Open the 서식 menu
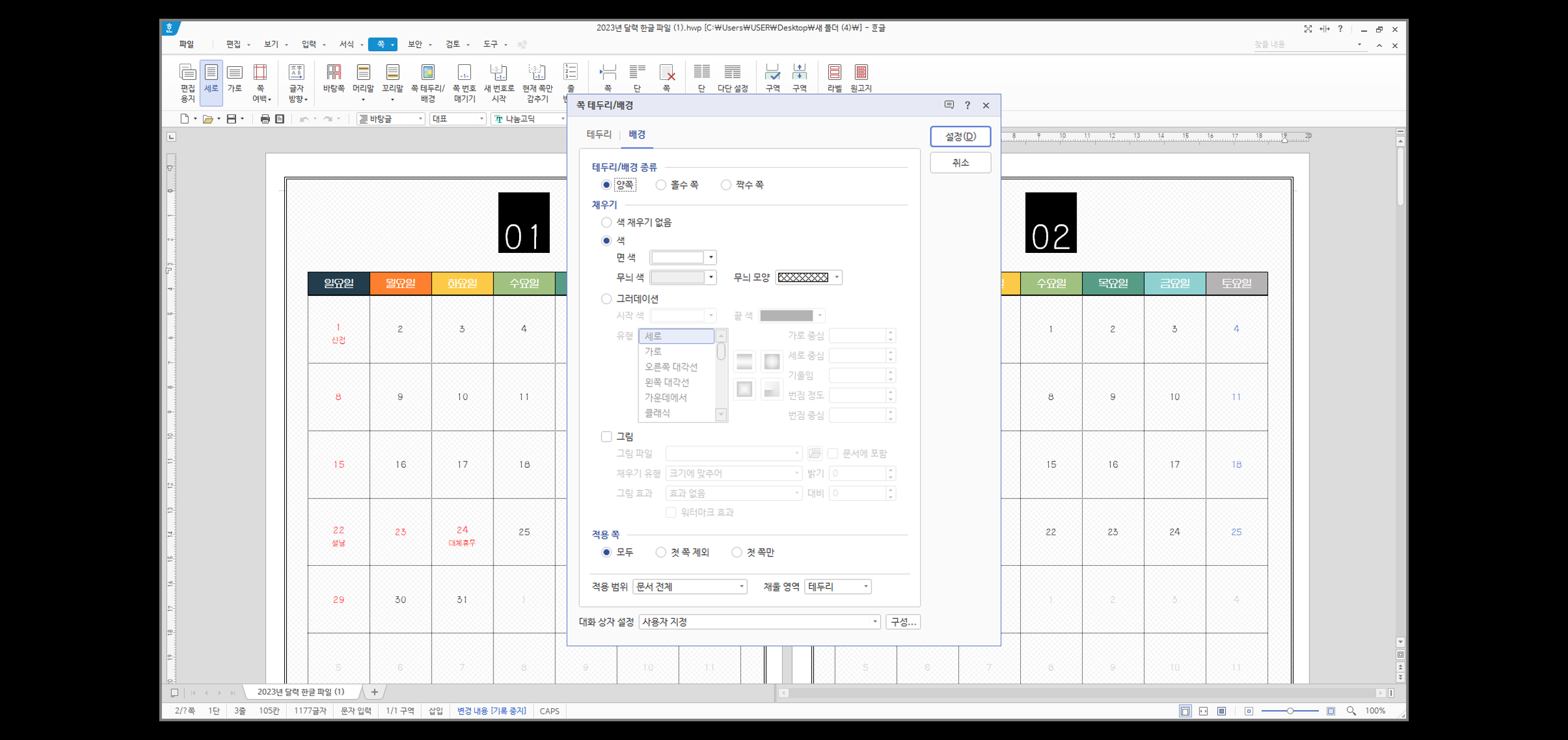Viewport: 1568px width, 740px height. pyautogui.click(x=347, y=44)
